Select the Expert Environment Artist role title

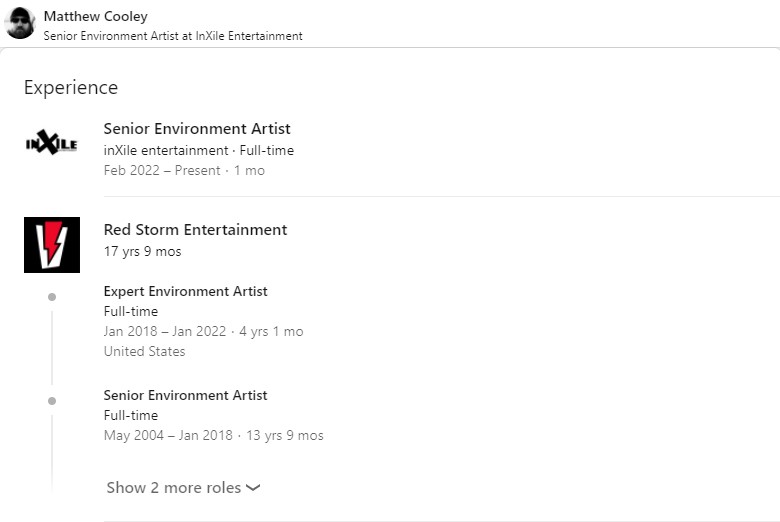[186, 291]
